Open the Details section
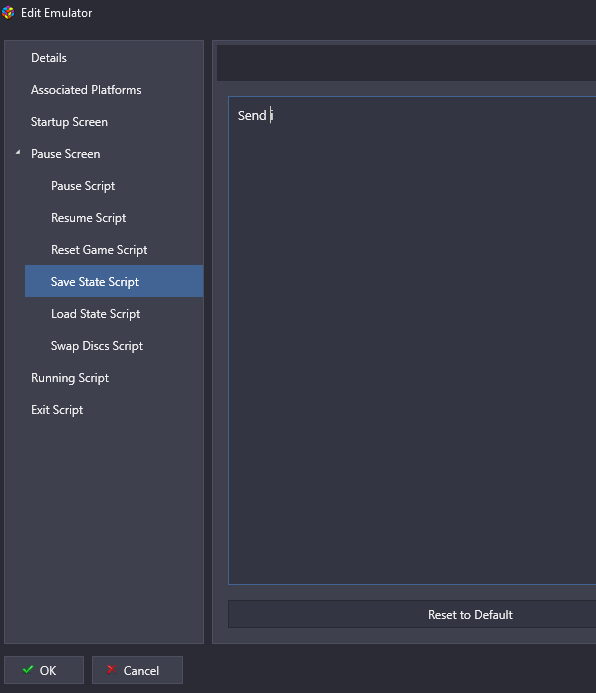This screenshot has height=693, width=596. click(49, 58)
